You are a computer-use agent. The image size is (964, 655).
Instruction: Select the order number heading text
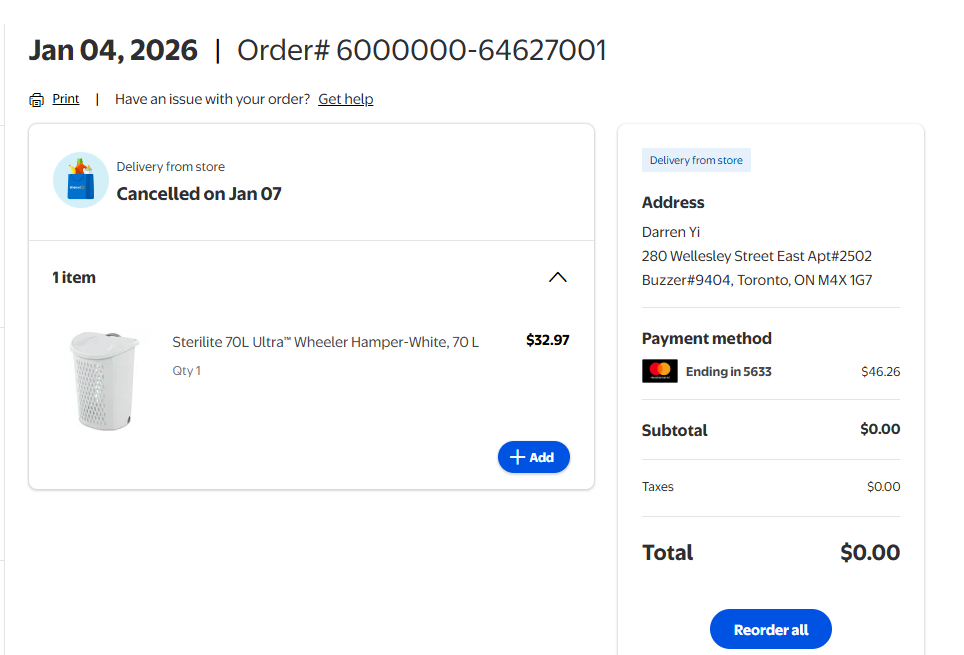(x=422, y=50)
